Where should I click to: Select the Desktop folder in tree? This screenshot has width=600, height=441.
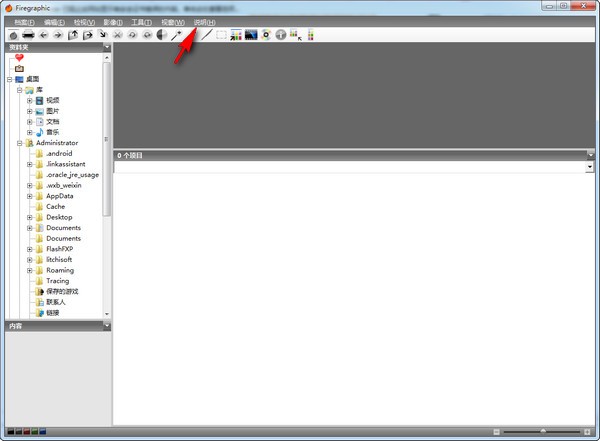pyautogui.click(x=59, y=217)
